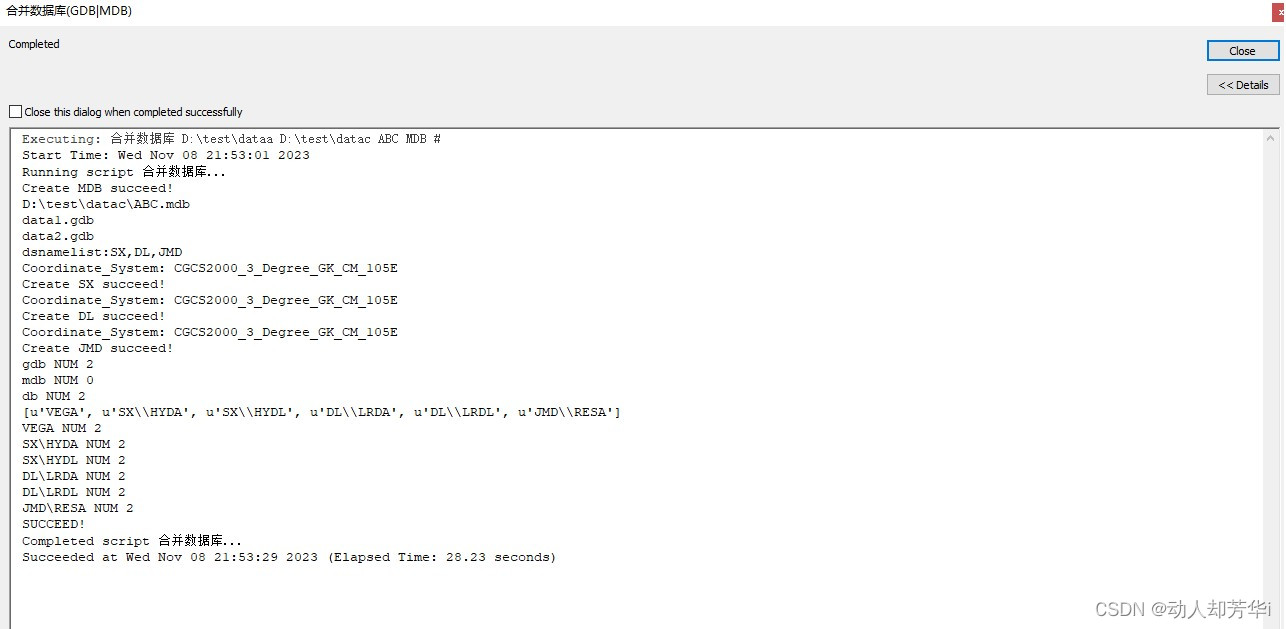Viewport: 1286px width, 629px height.
Task: Click the ABC.mdb file path line
Action: pos(105,203)
